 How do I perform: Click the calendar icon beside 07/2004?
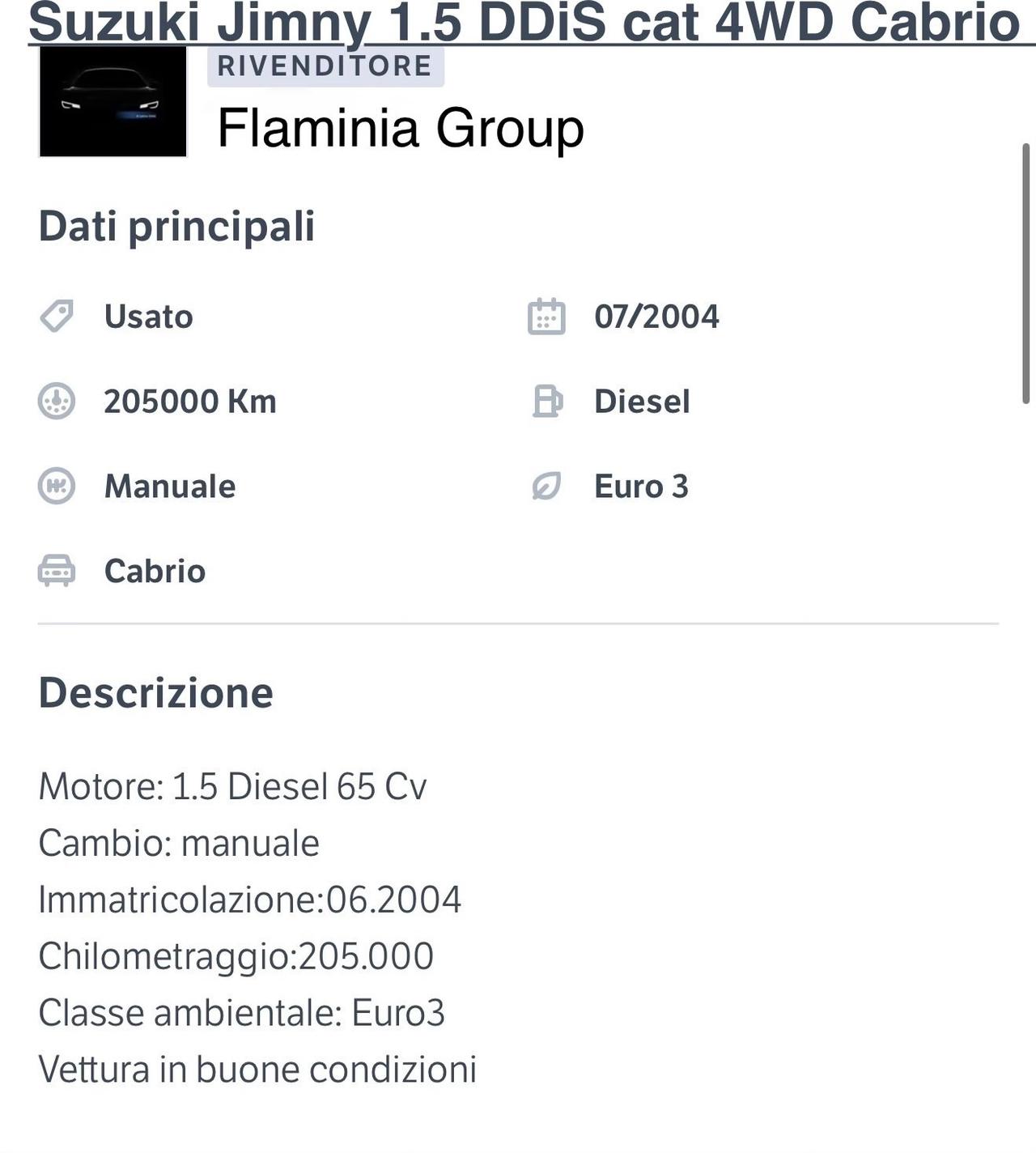pyautogui.click(x=546, y=316)
